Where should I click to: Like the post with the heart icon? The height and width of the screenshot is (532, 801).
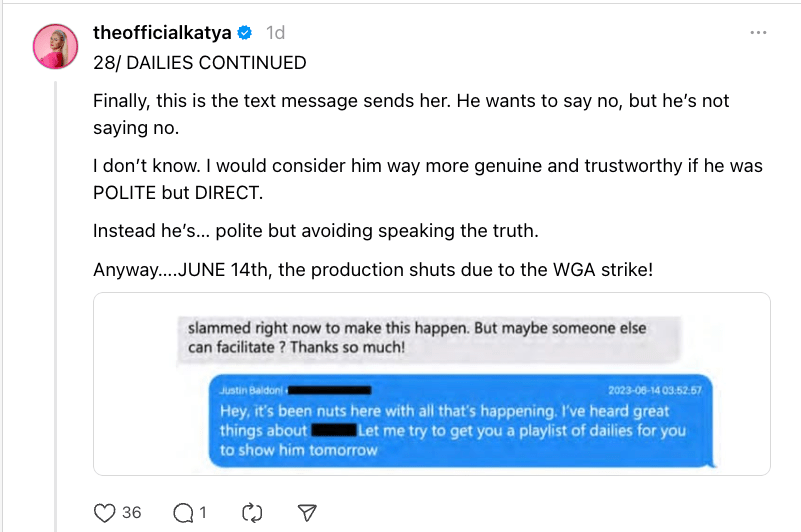105,513
